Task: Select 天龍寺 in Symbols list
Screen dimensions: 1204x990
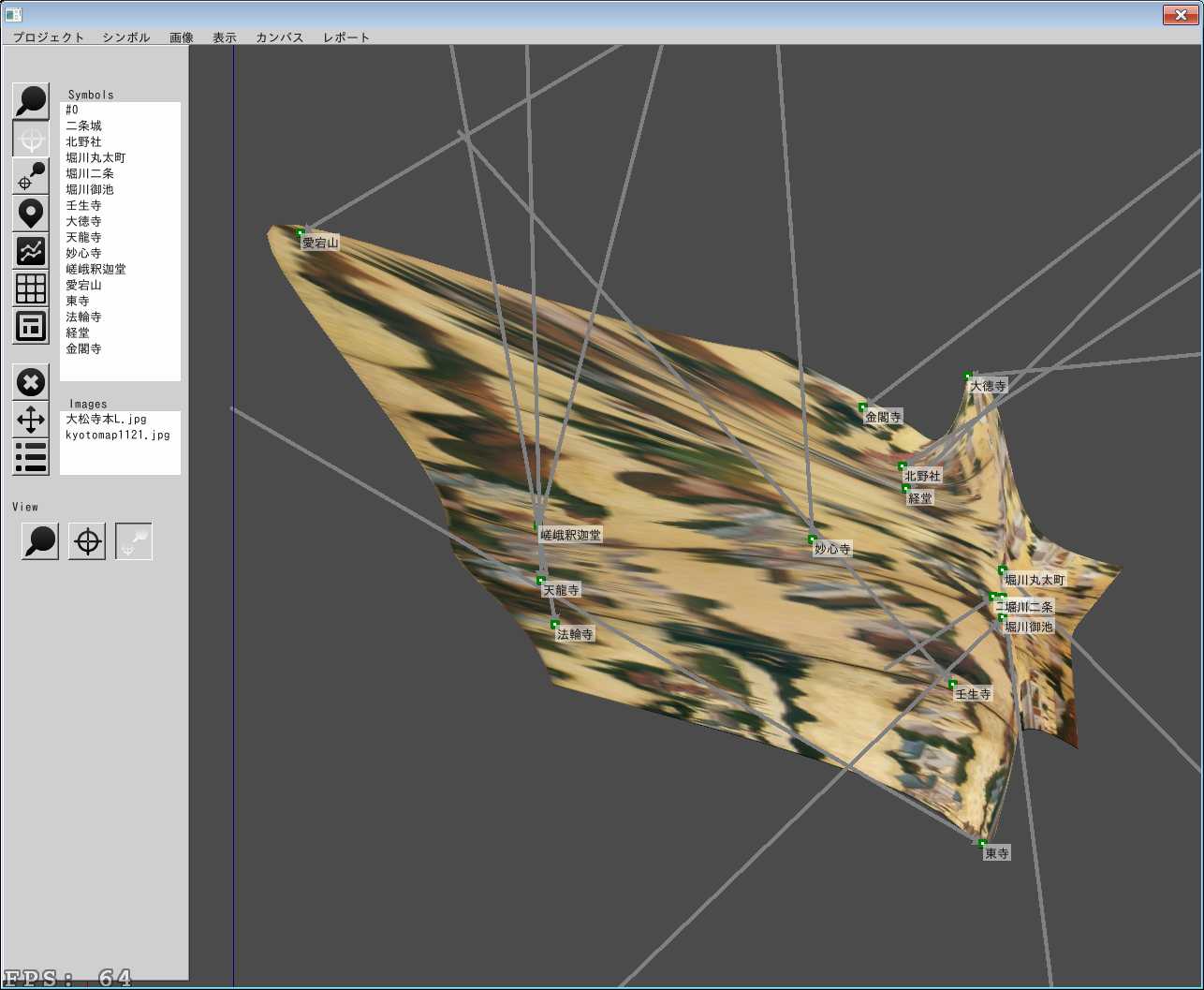Action: point(120,237)
